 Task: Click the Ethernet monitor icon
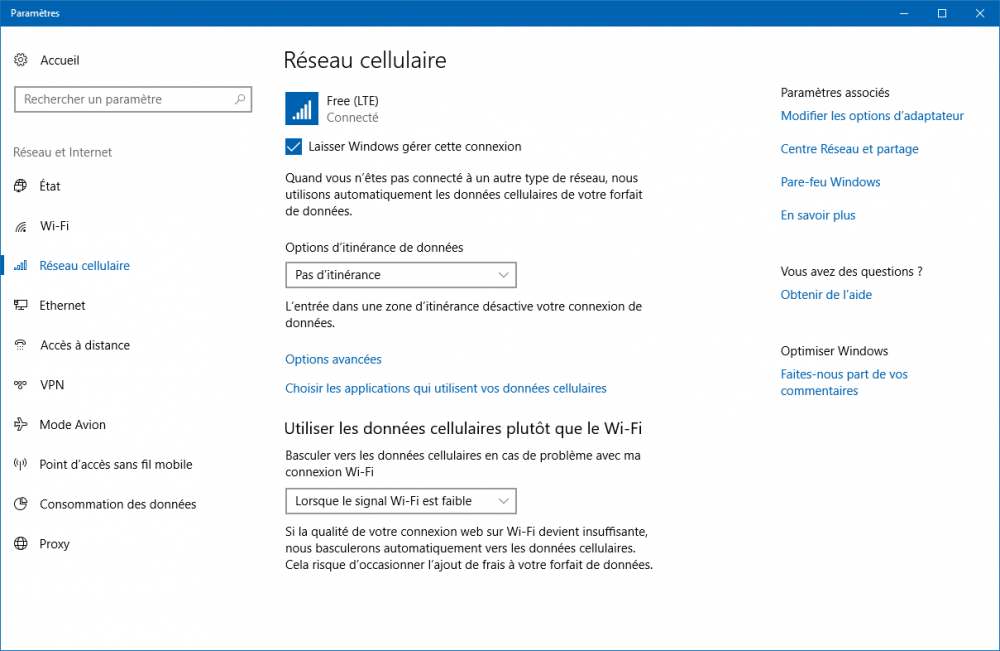coord(21,306)
